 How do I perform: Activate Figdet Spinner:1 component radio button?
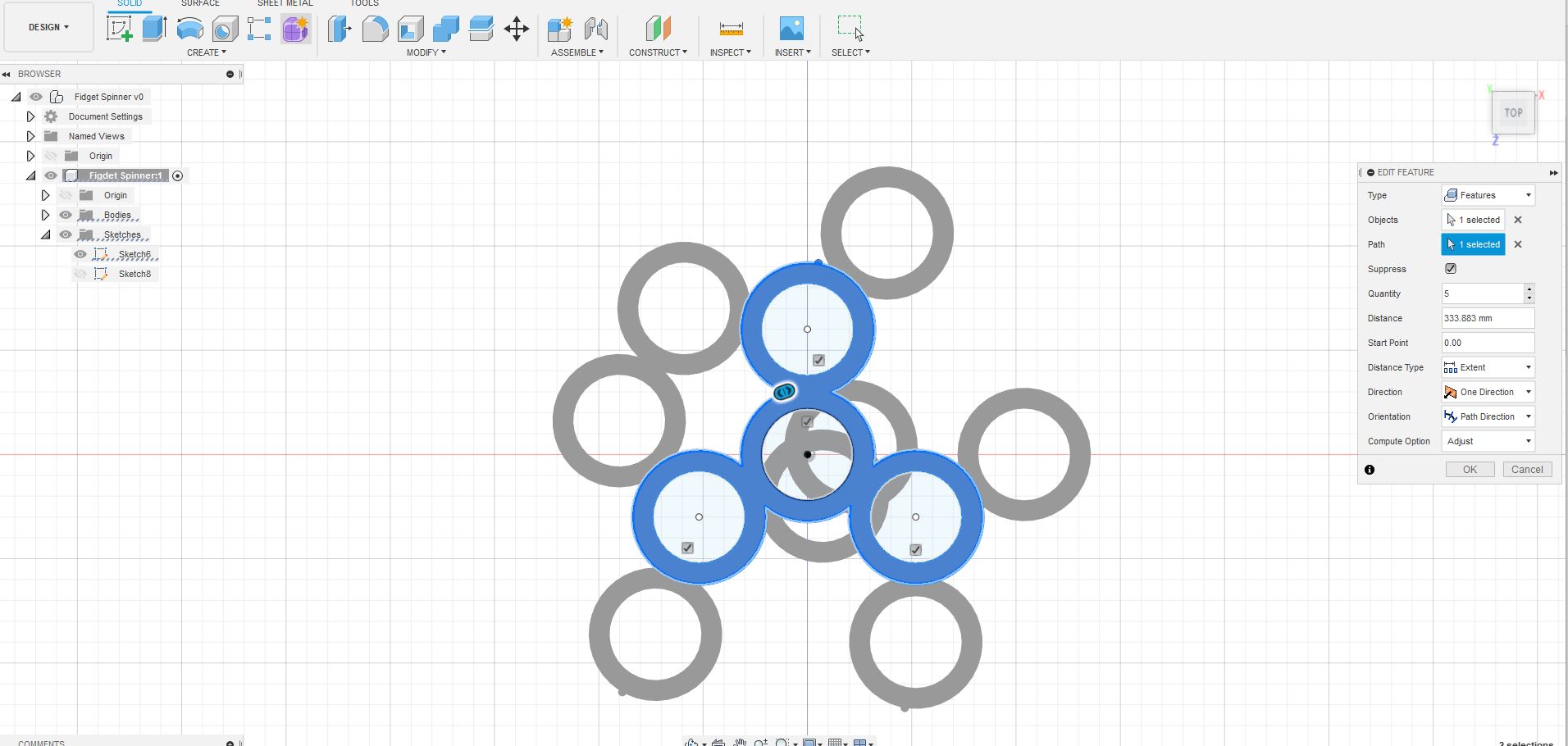[x=178, y=175]
